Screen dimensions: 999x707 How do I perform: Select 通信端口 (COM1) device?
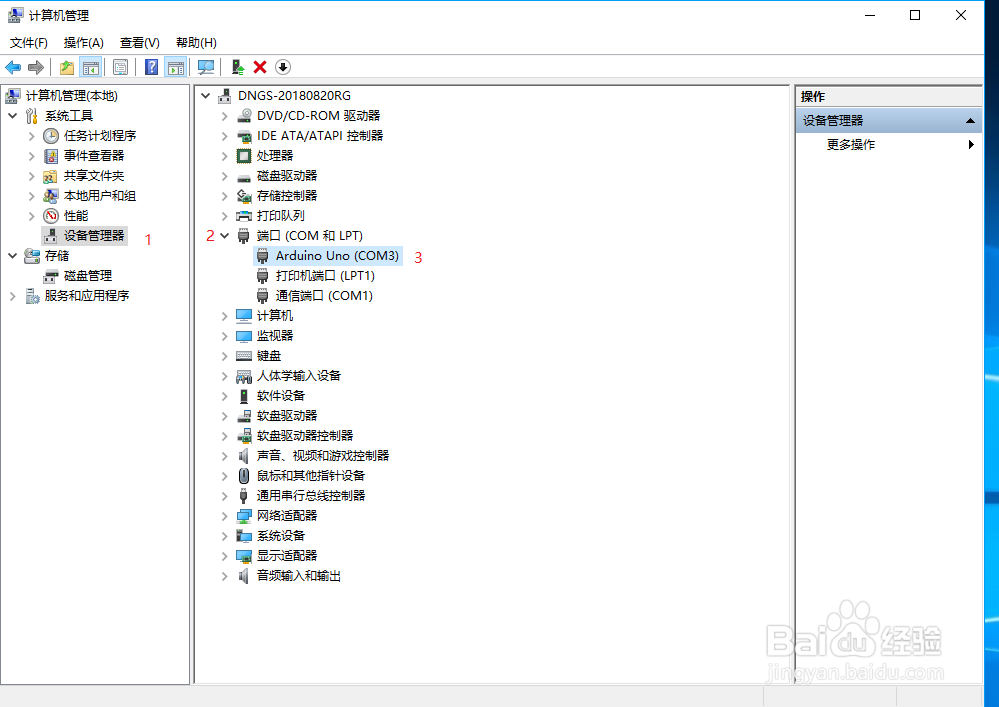[x=324, y=296]
